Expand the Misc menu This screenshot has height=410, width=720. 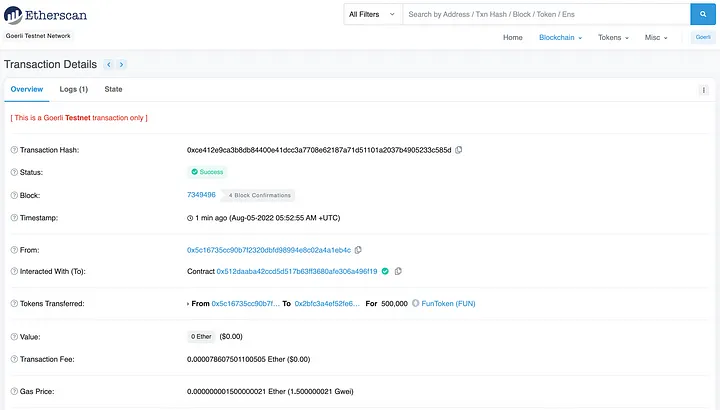[x=656, y=38]
